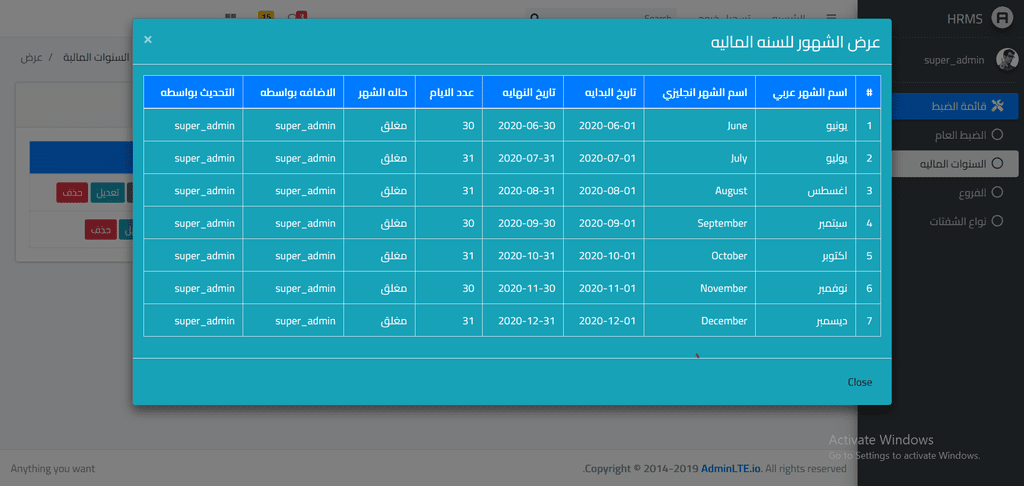Click super_admin username in sidebar
1024x486 pixels.
pos(953,59)
